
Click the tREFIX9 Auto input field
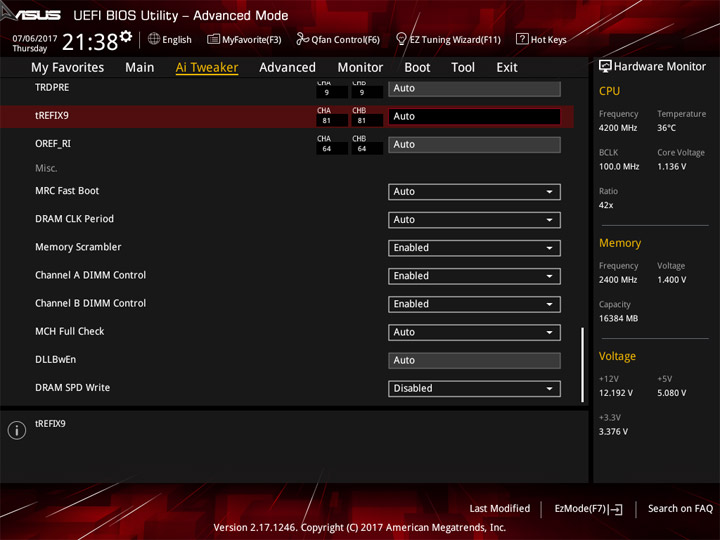point(474,117)
